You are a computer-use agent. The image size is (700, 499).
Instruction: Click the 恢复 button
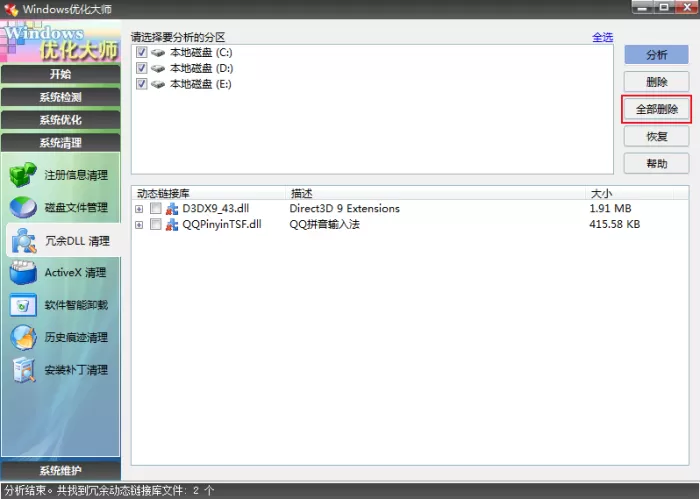click(656, 137)
